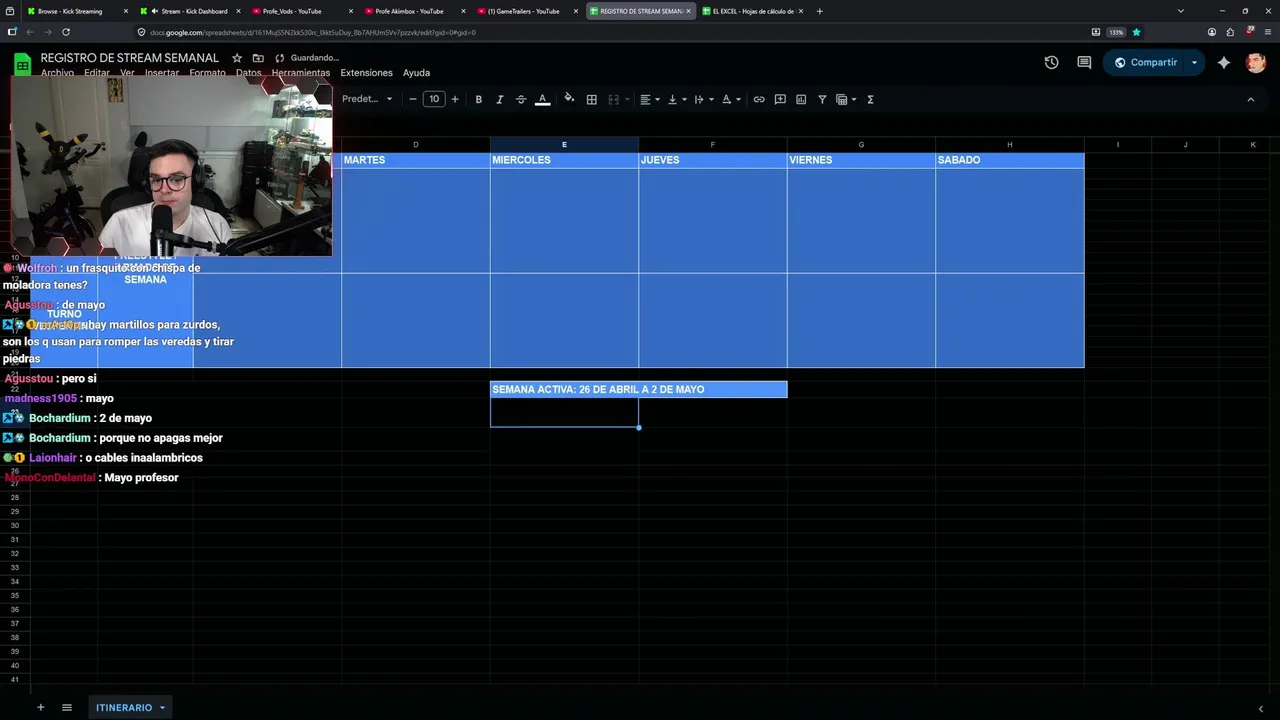Screen dimensions: 1280x720
Task: Select column H header
Action: point(1010,145)
